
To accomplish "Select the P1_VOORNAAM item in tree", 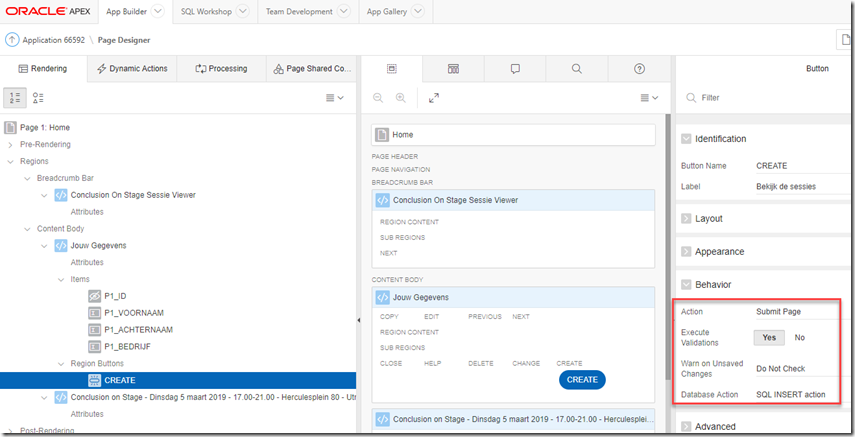I will 133,313.
